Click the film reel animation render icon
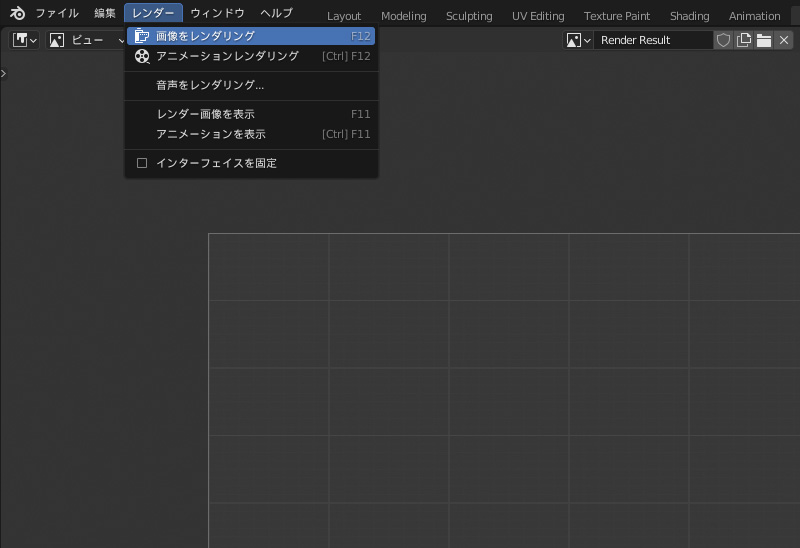The width and height of the screenshot is (800, 548). [142, 56]
